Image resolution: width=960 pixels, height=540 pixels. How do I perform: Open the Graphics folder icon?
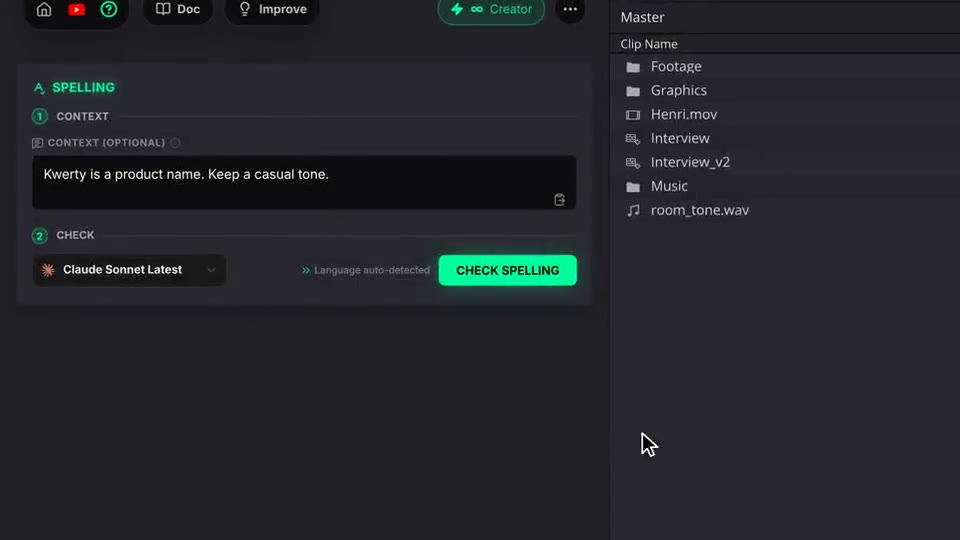coord(633,91)
